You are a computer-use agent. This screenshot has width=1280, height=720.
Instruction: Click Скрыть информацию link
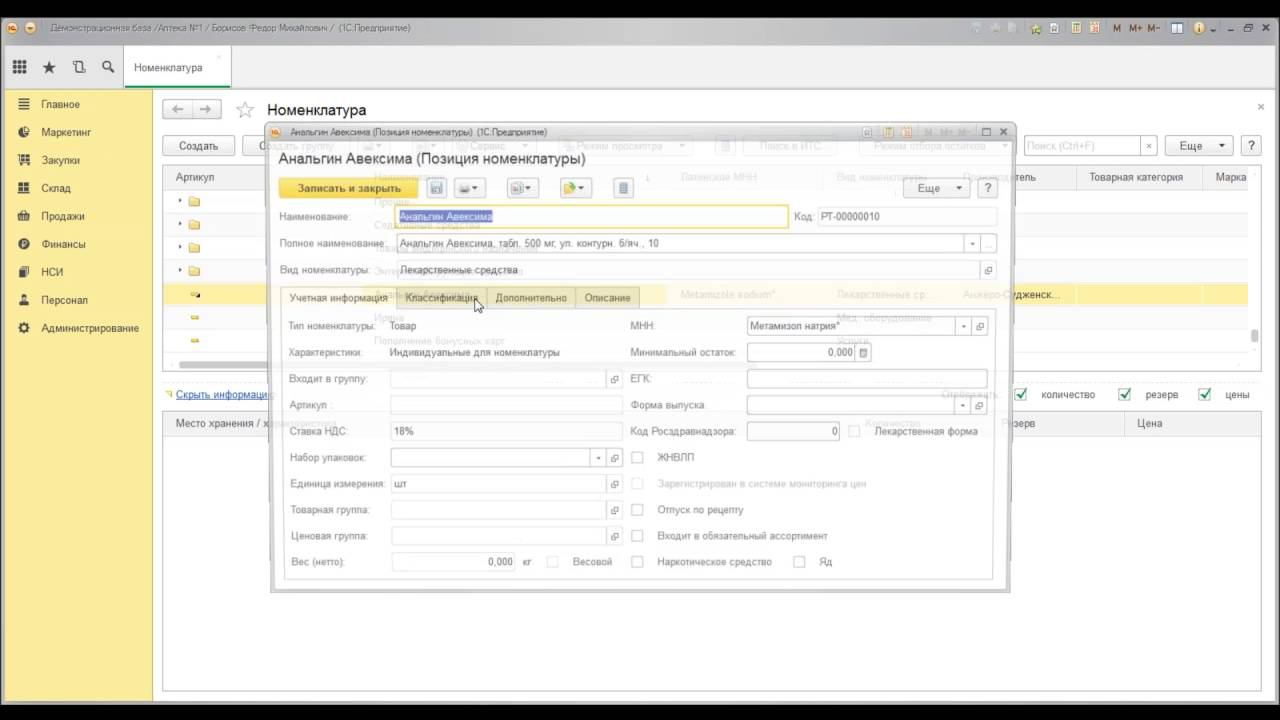coord(220,394)
